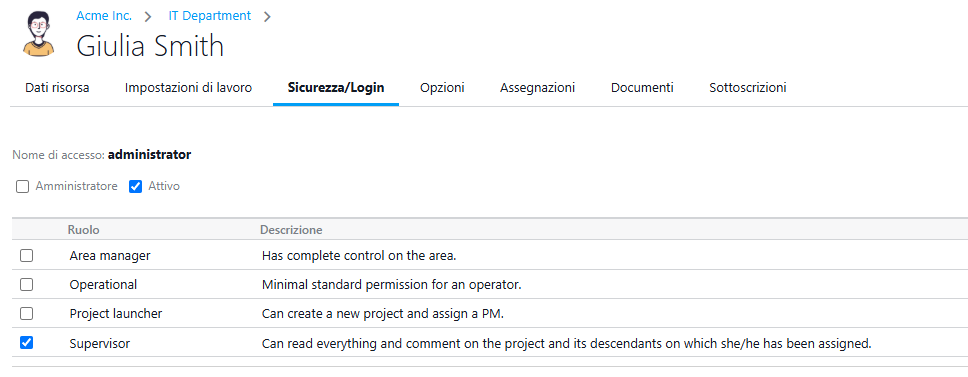Switch to the Documenti tab

(x=642, y=88)
